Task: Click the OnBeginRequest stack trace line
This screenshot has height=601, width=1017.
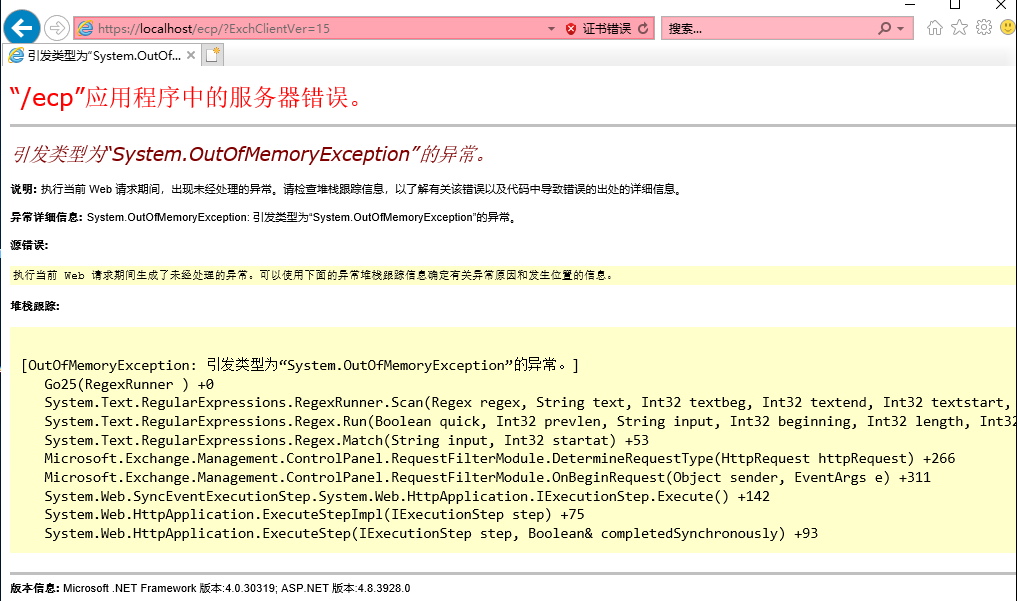Action: tap(487, 477)
